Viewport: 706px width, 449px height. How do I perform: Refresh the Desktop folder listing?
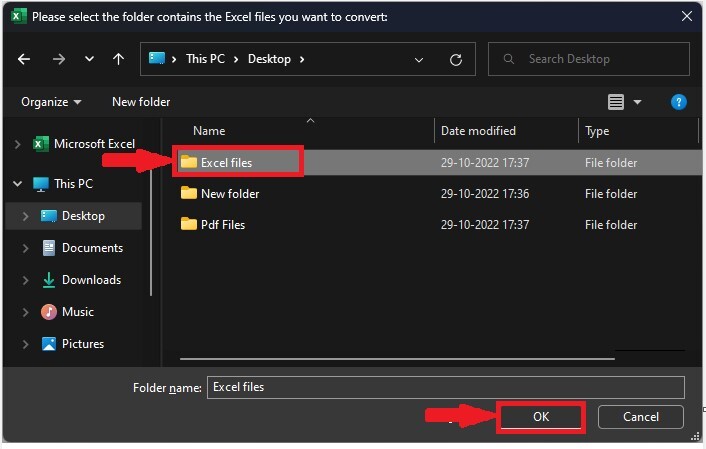(x=456, y=59)
